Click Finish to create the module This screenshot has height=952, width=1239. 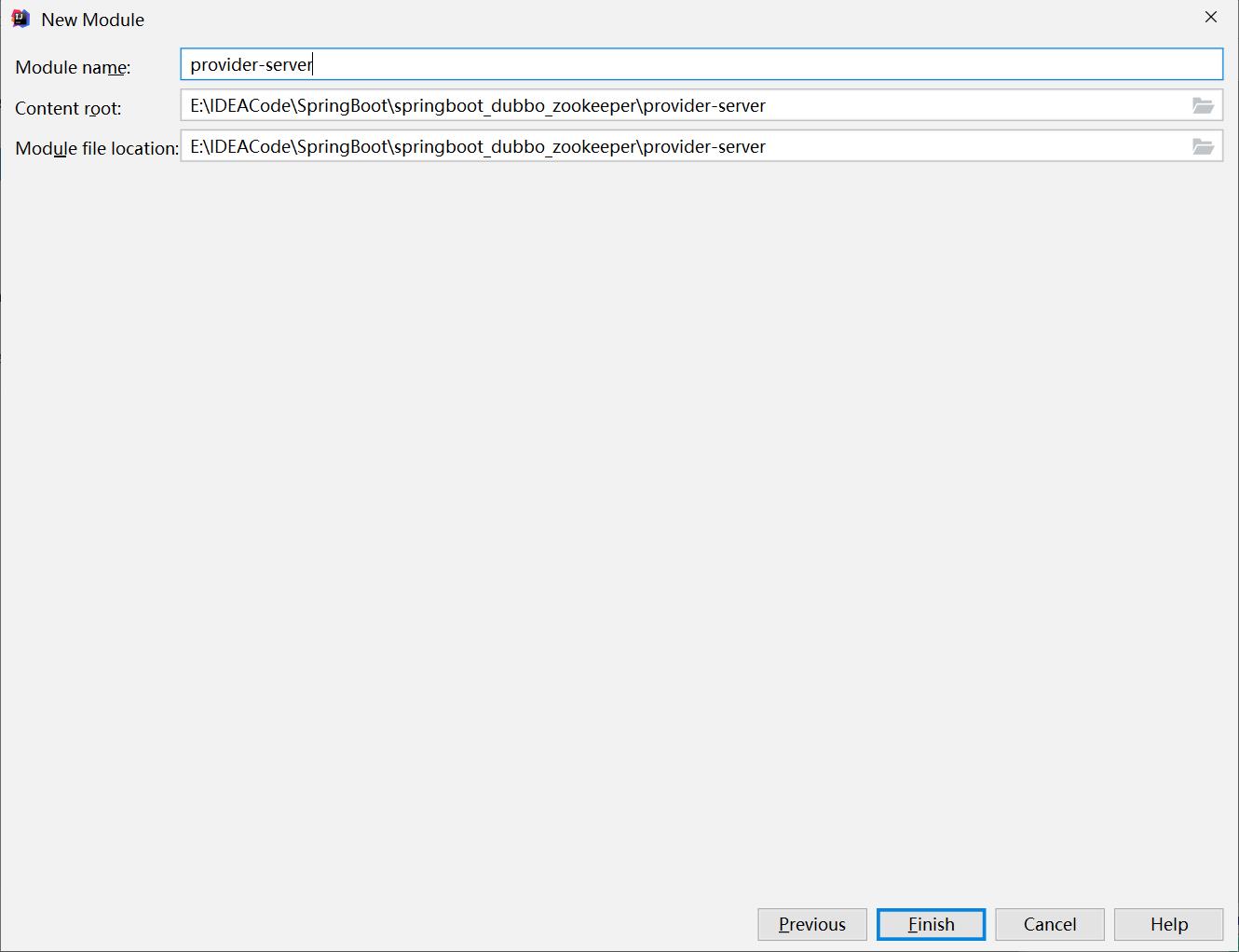click(931, 924)
